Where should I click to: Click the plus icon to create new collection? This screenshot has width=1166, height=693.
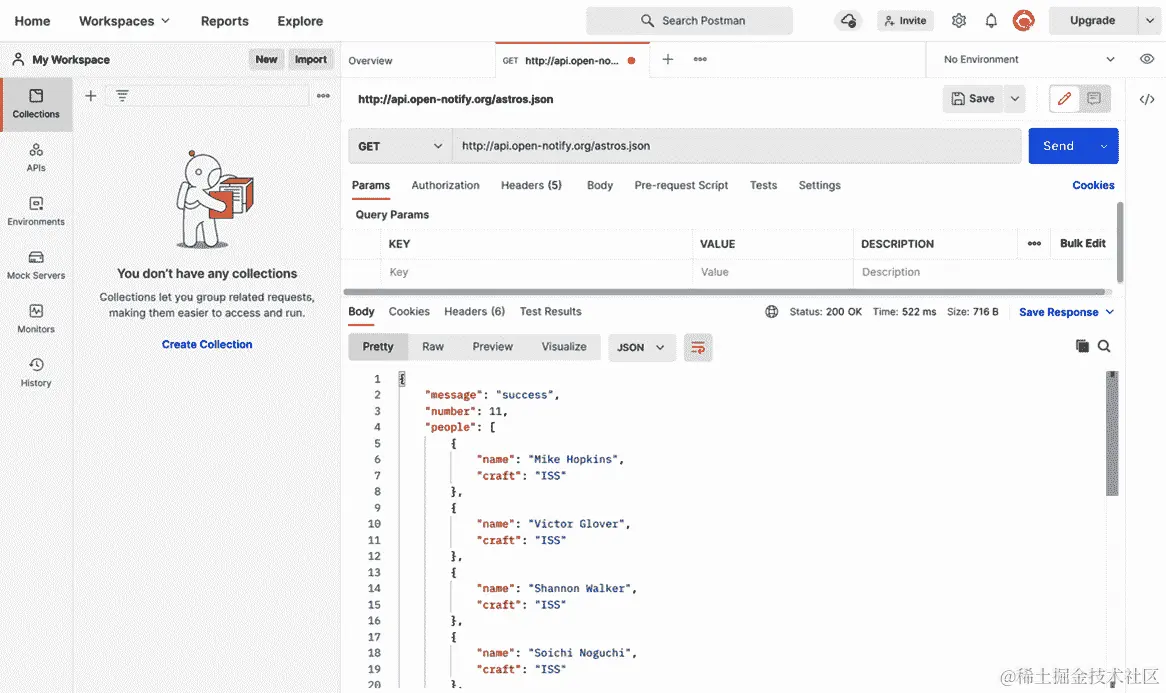pos(91,95)
